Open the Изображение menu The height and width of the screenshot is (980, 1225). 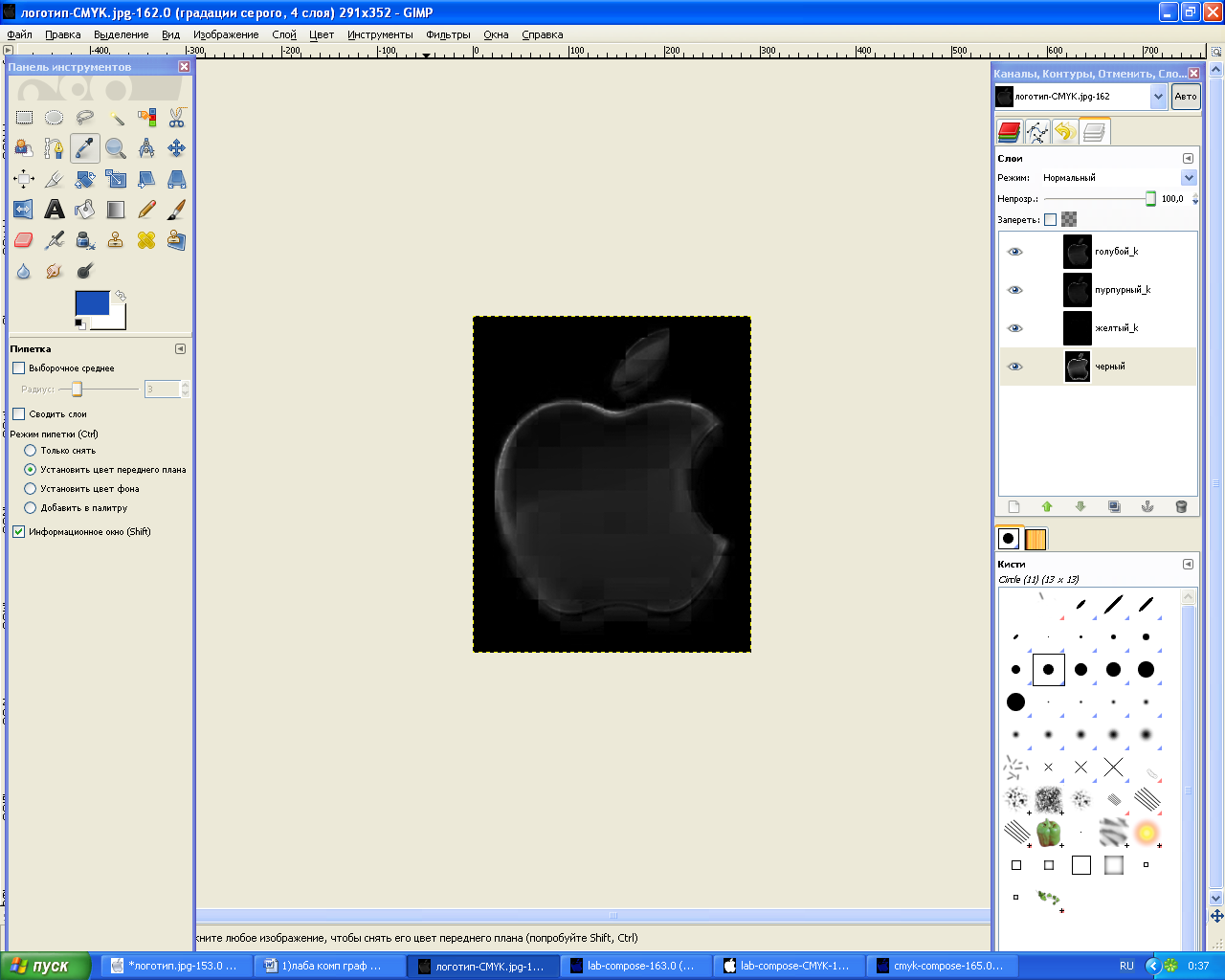point(226,34)
